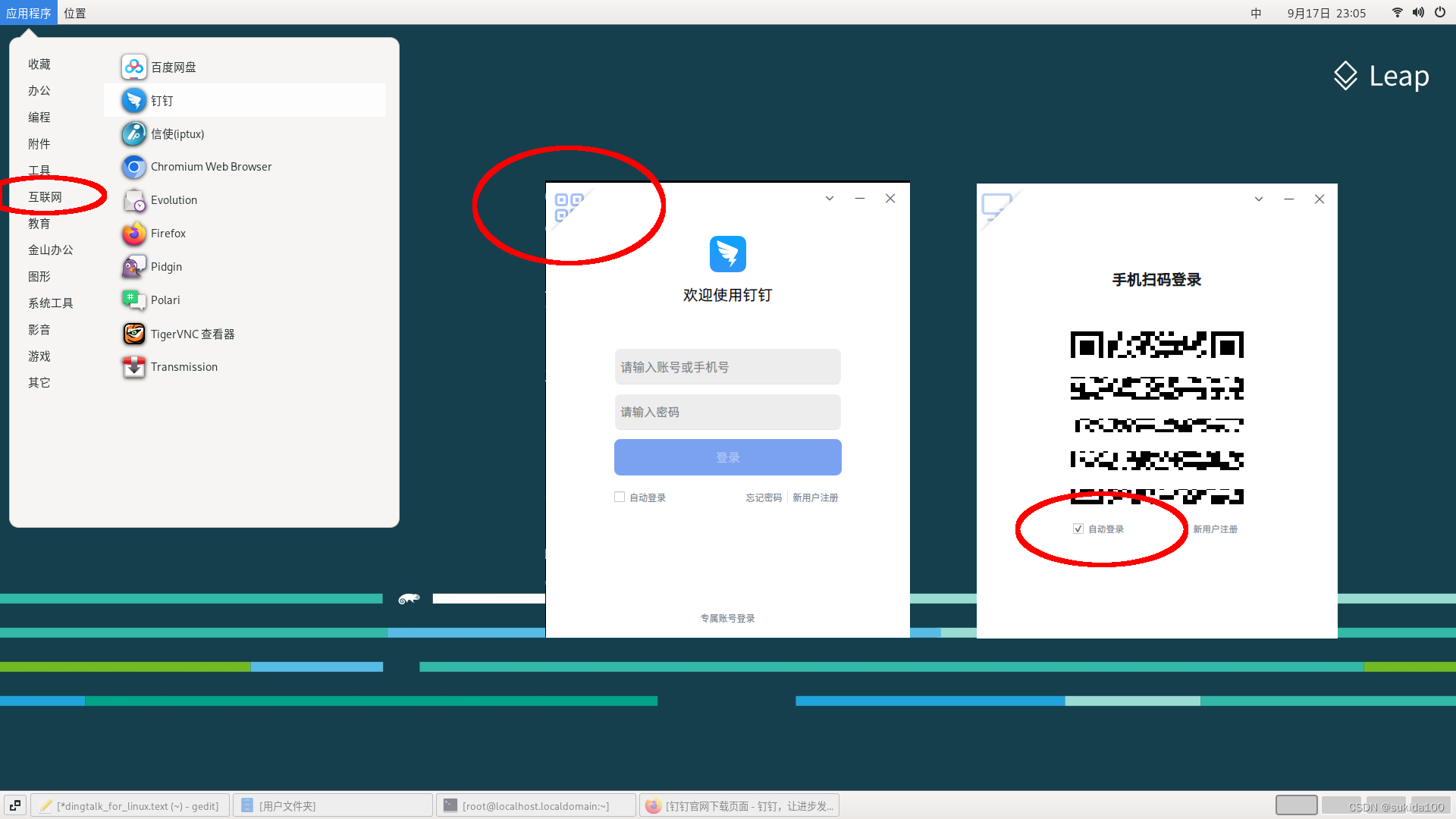The width and height of the screenshot is (1456, 819).
Task: Select the 图形 category
Action: 39,277
